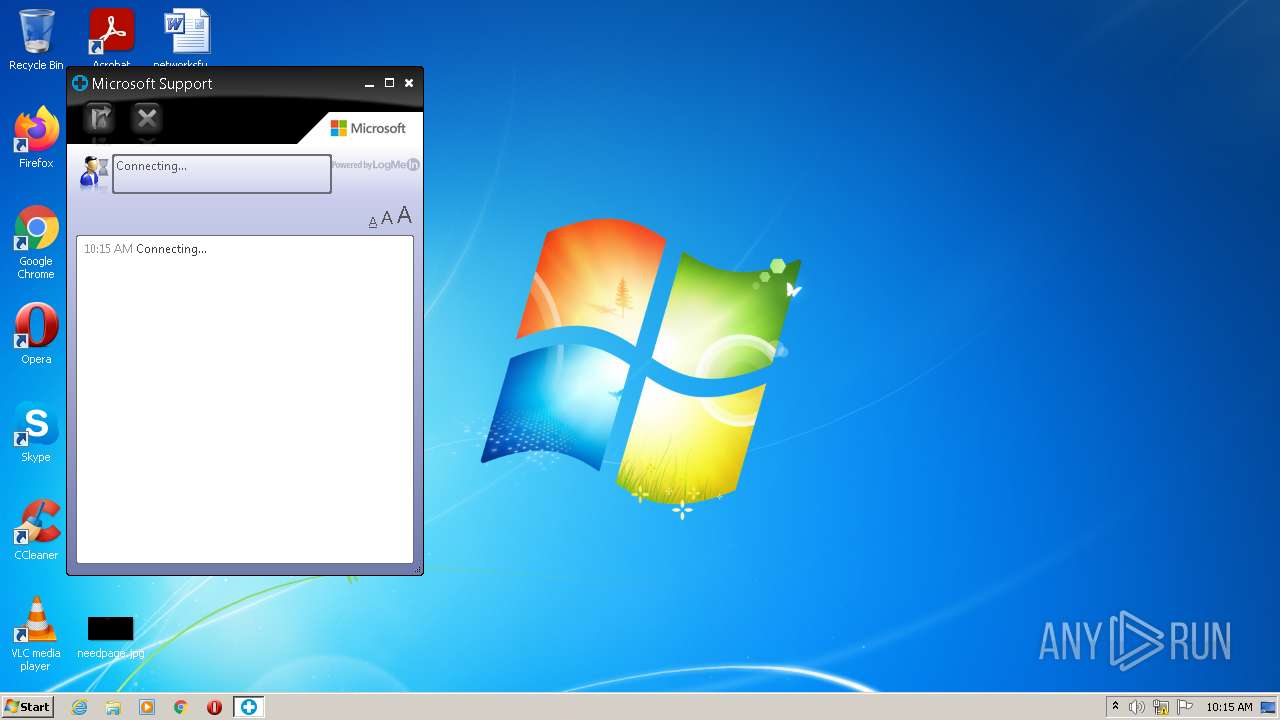Screen dimensions: 1280x720
Task: Open the networksfu Word document icon
Action: 186,38
